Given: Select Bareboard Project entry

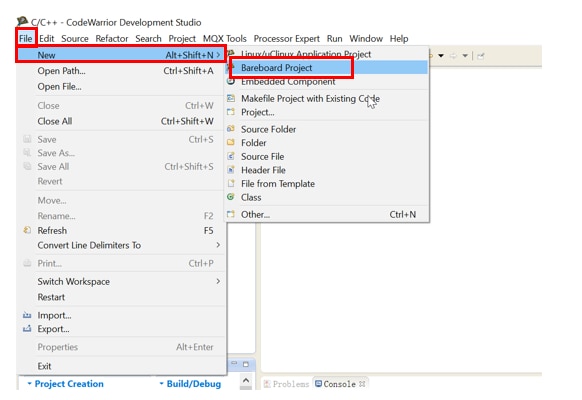Looking at the screenshot, I should point(327,68).
